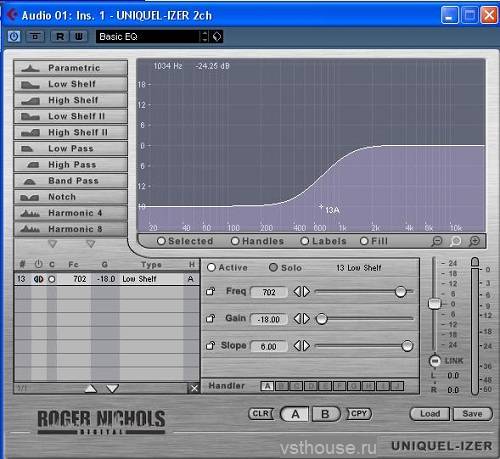Click the Gain value field -18.00
This screenshot has width=500, height=459.
tap(269, 319)
